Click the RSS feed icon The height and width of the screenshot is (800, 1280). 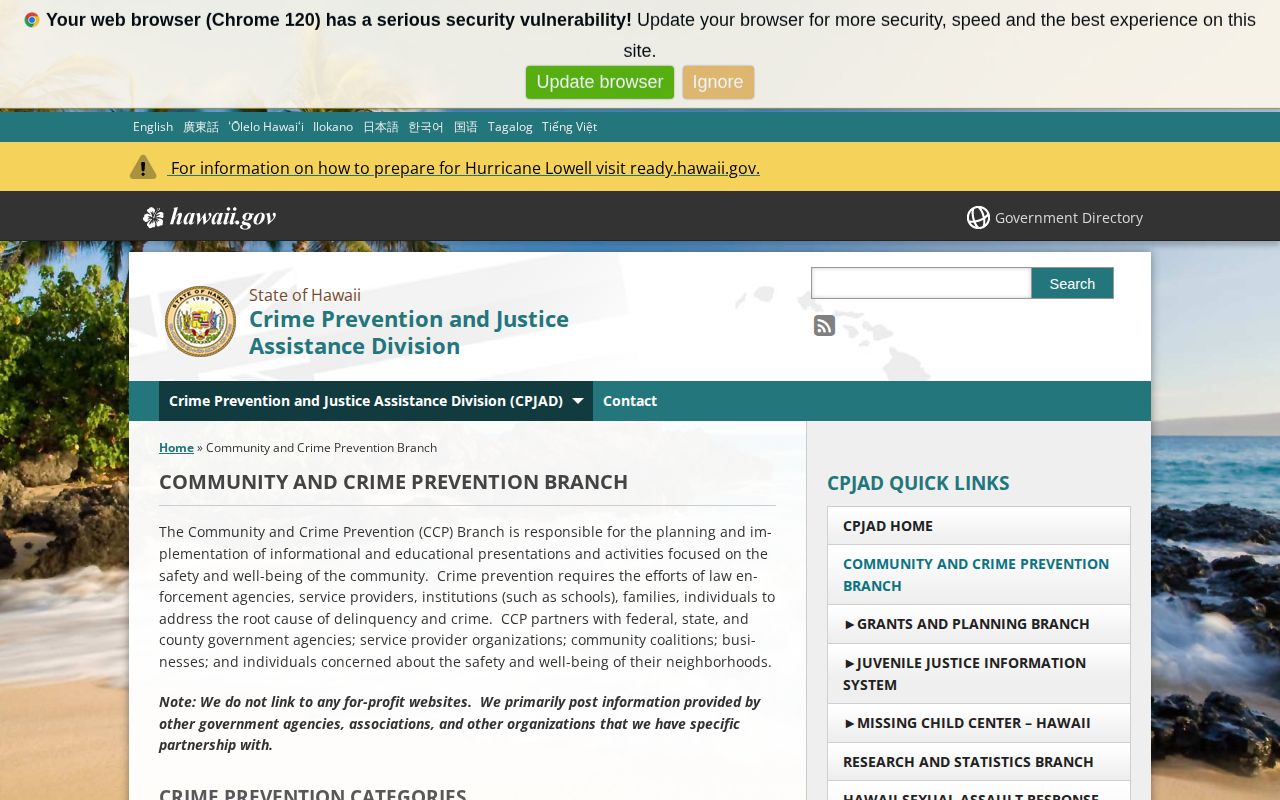coord(824,325)
